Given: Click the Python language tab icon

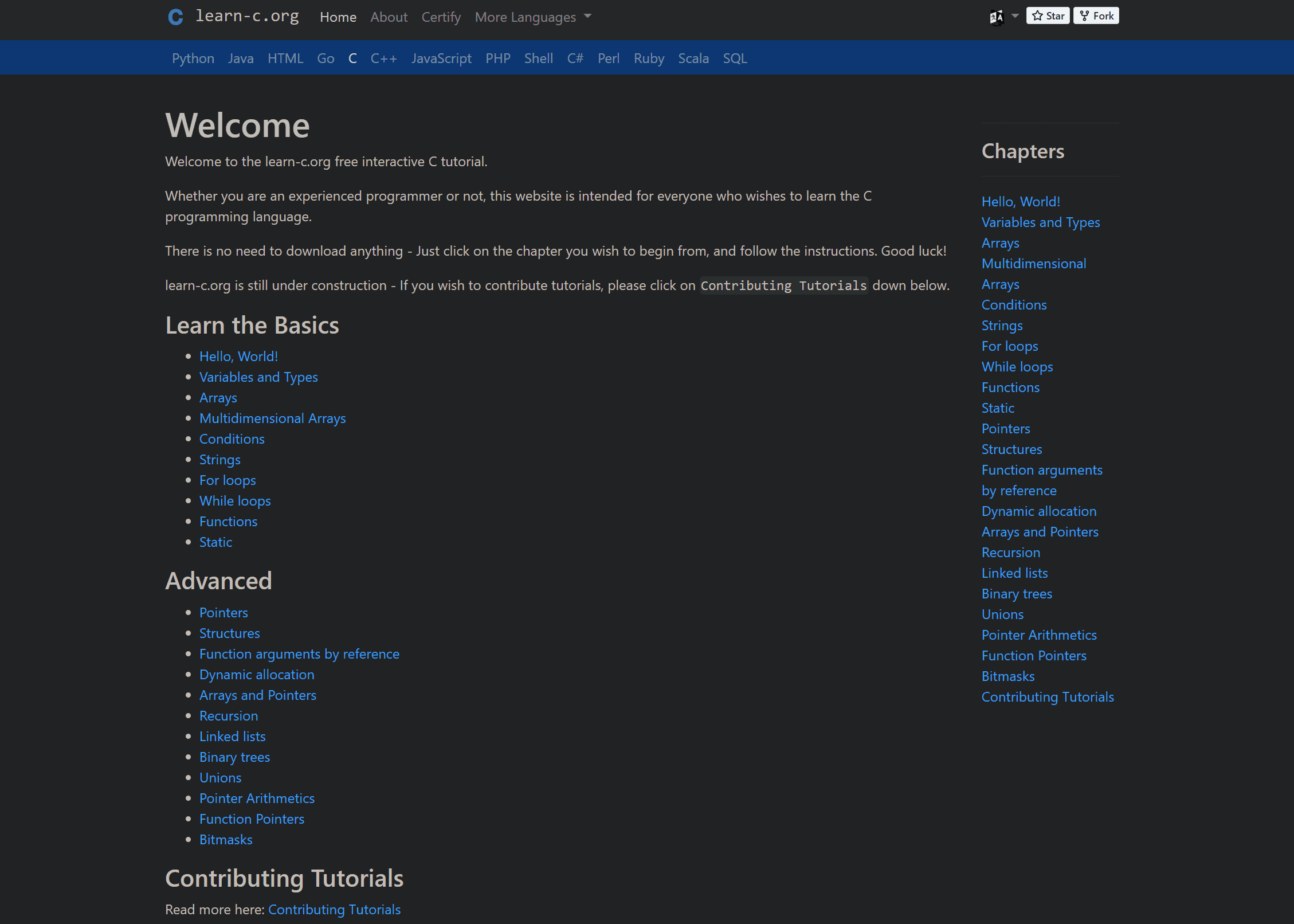Looking at the screenshot, I should click(193, 57).
